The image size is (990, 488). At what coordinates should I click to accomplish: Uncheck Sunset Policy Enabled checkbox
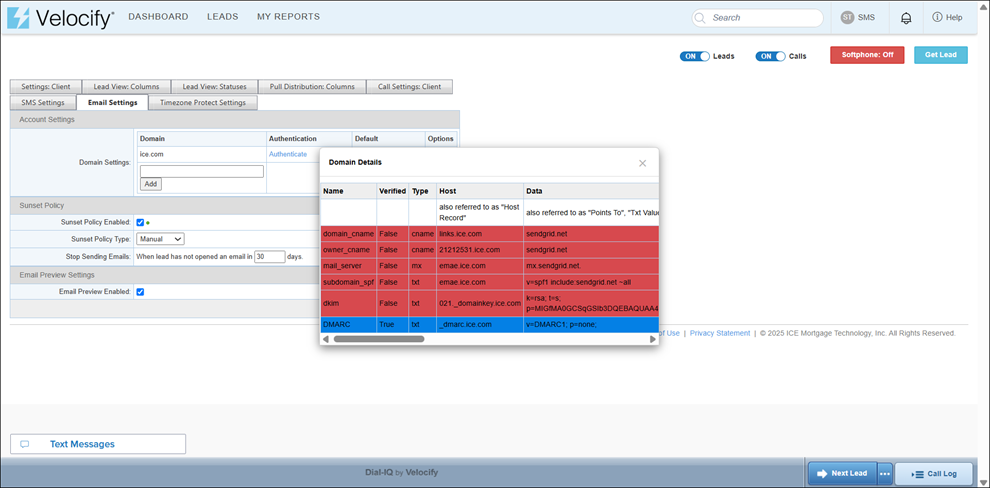140,222
